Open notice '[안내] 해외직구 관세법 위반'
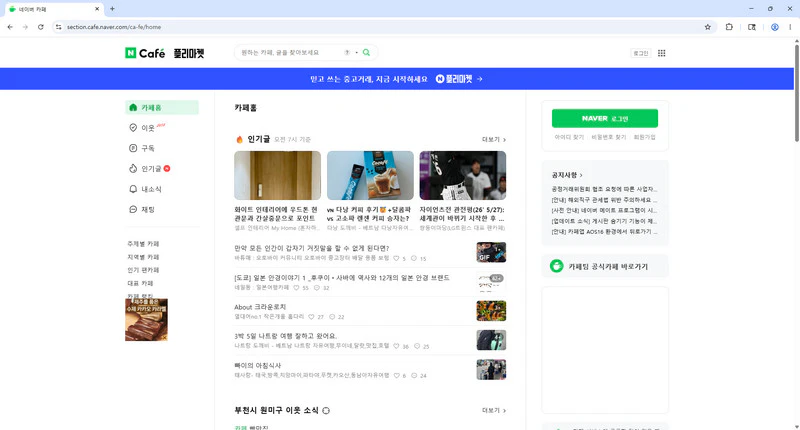800x430 pixels. pyautogui.click(x=604, y=199)
